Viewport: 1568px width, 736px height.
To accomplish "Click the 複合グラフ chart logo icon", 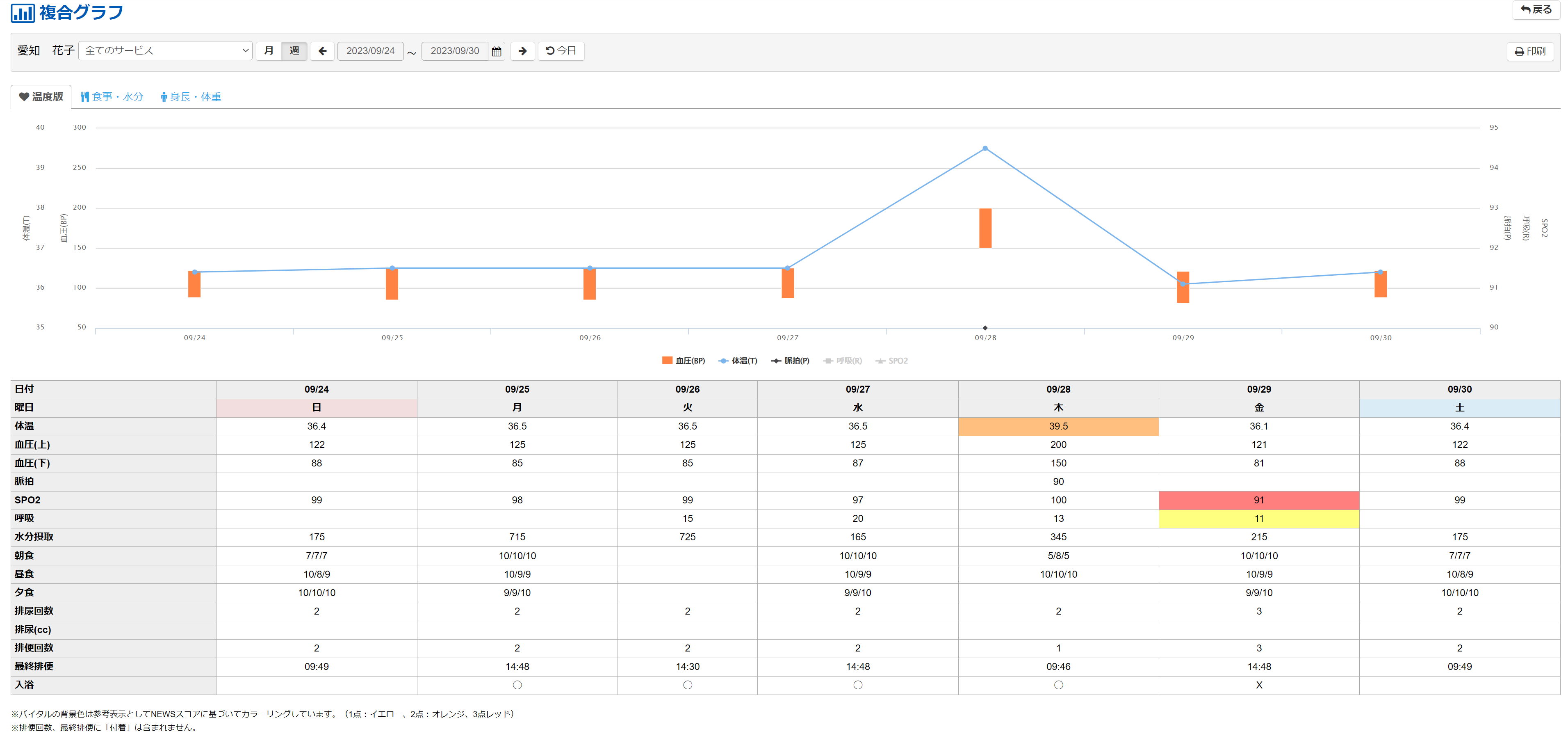I will 23,12.
